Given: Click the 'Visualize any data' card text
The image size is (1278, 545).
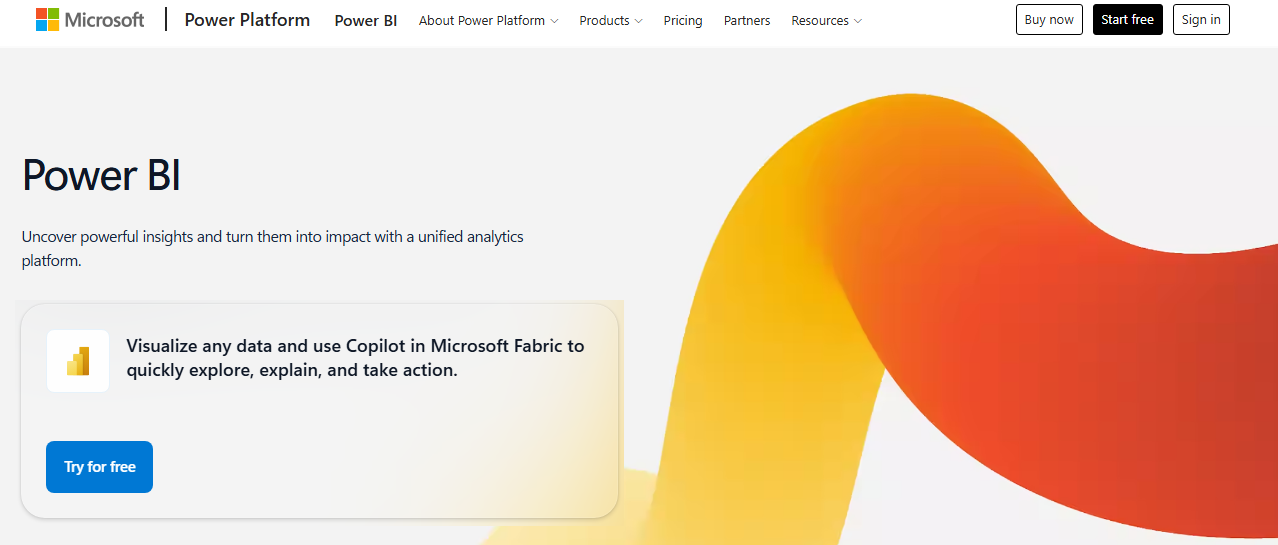Looking at the screenshot, I should pyautogui.click(x=355, y=358).
